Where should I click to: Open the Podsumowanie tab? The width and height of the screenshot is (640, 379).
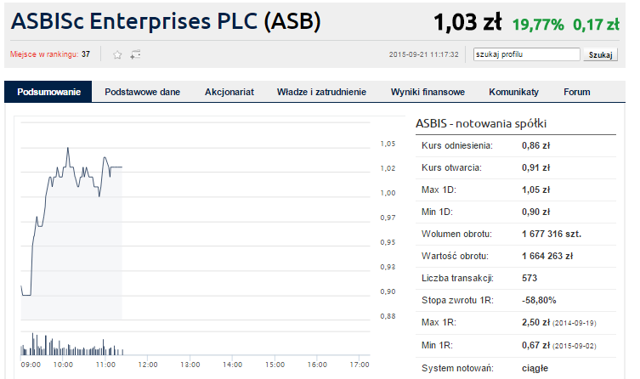point(49,92)
